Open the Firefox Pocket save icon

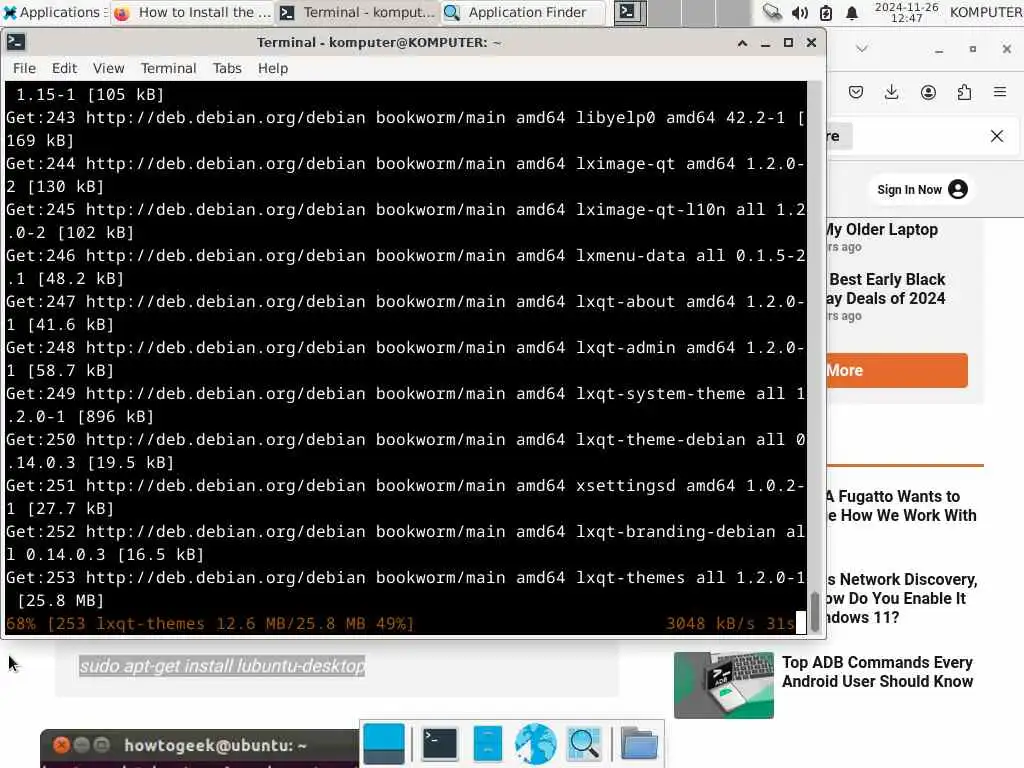point(856,92)
